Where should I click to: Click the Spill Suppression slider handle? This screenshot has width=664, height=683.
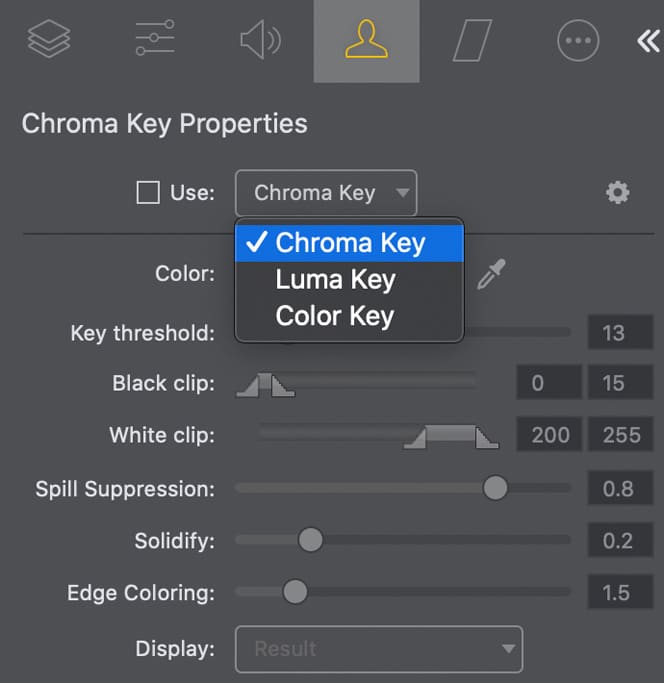tap(495, 488)
